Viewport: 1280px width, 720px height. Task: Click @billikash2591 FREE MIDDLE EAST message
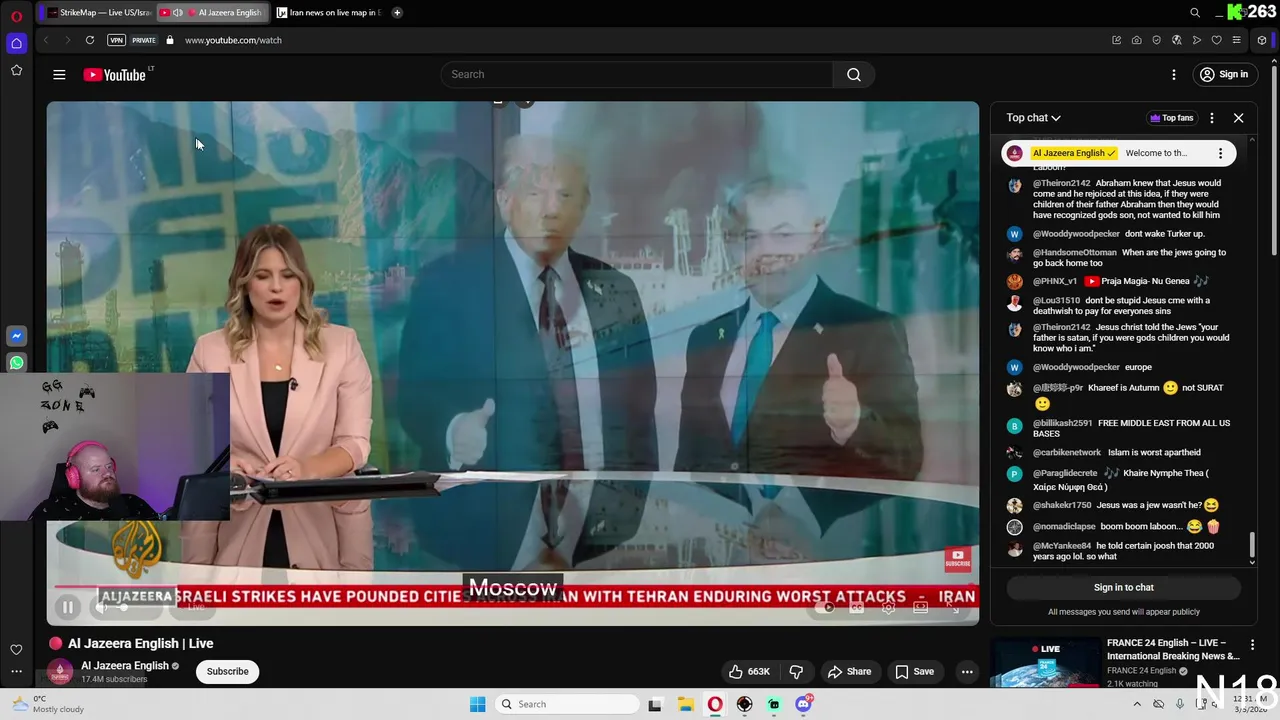(x=1127, y=428)
